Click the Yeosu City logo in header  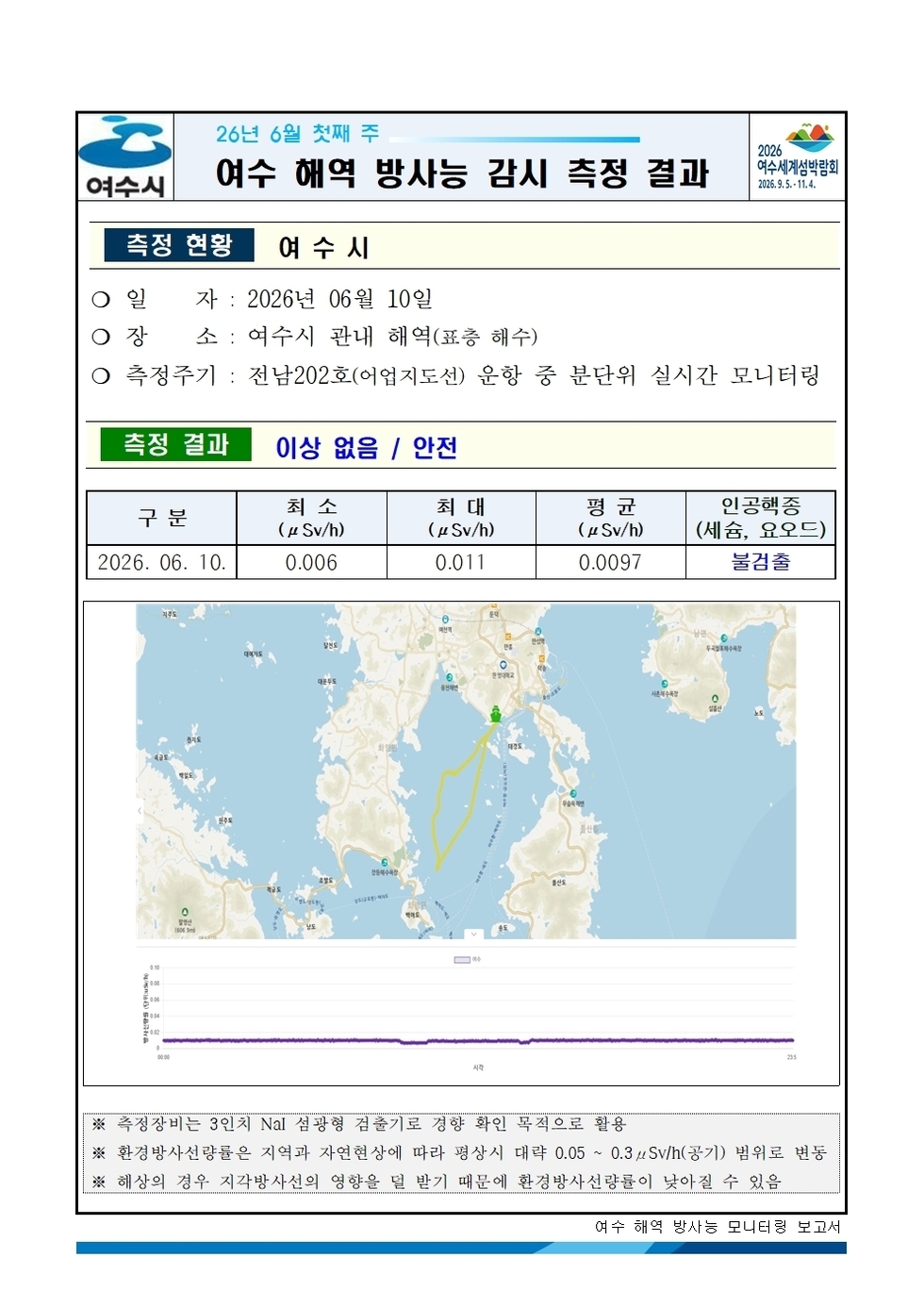pos(125,157)
